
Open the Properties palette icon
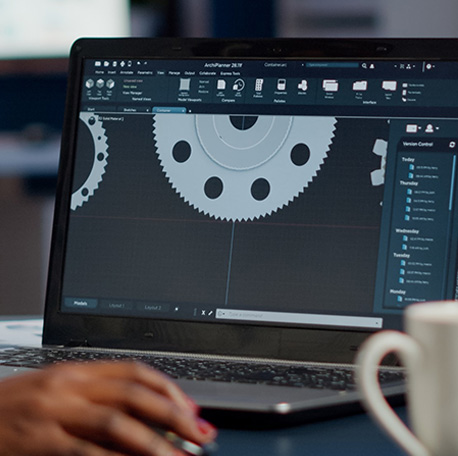(281, 85)
